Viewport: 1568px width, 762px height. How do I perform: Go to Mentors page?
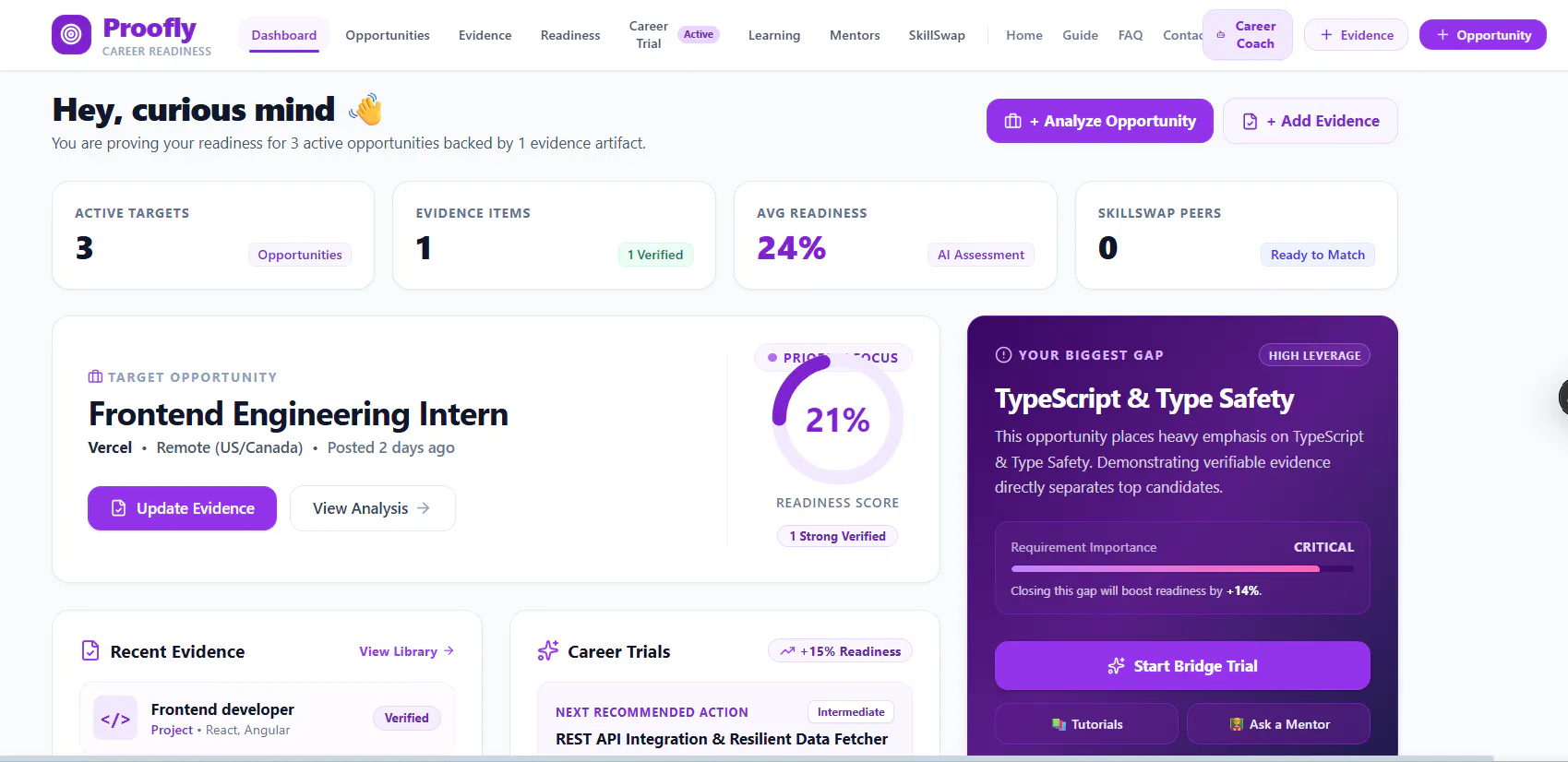855,35
